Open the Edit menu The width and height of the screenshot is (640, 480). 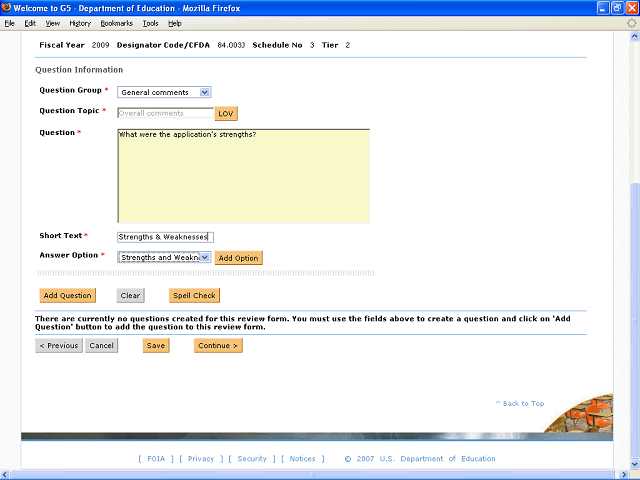pyautogui.click(x=30, y=24)
